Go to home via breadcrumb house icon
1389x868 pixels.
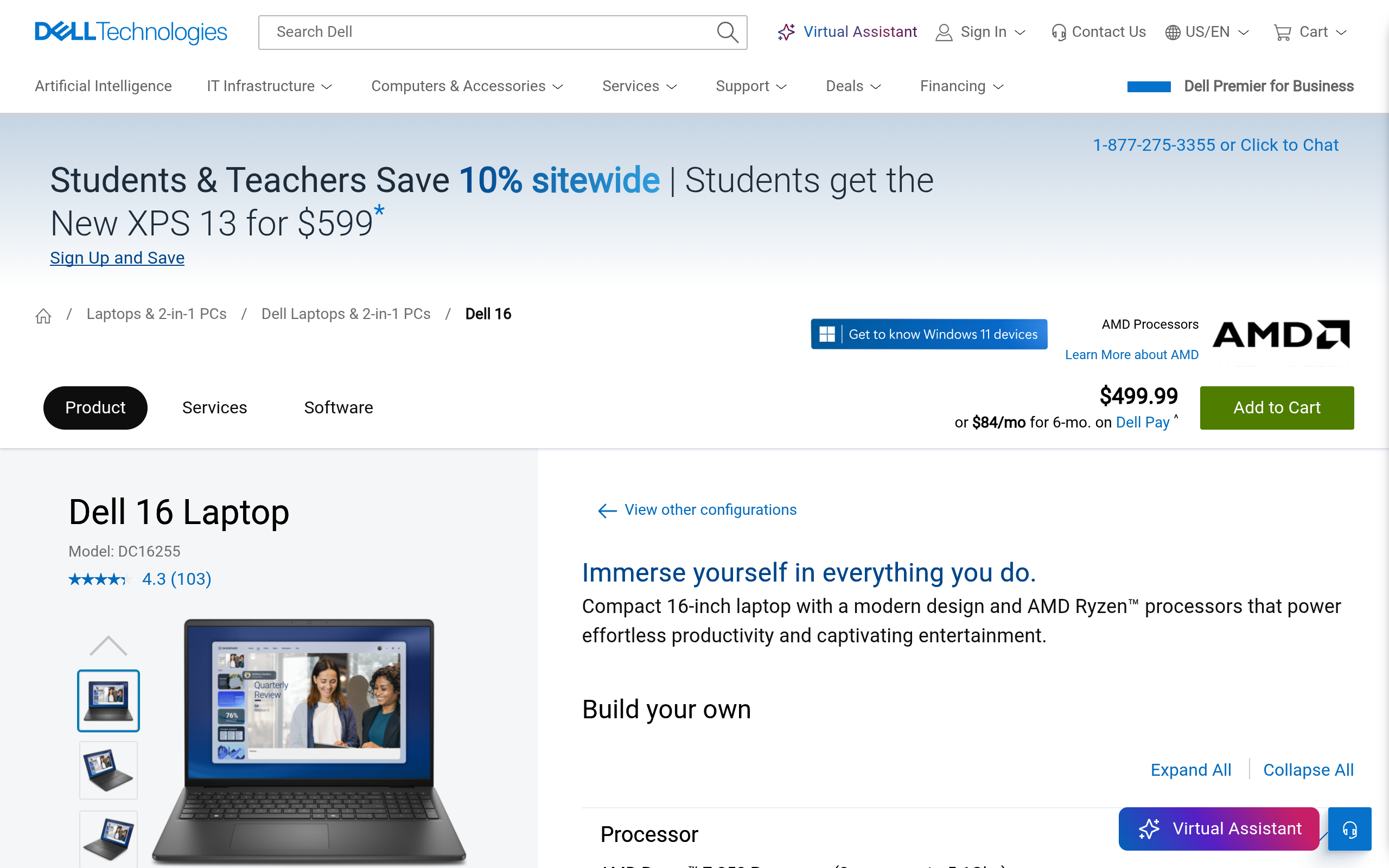[x=43, y=315]
